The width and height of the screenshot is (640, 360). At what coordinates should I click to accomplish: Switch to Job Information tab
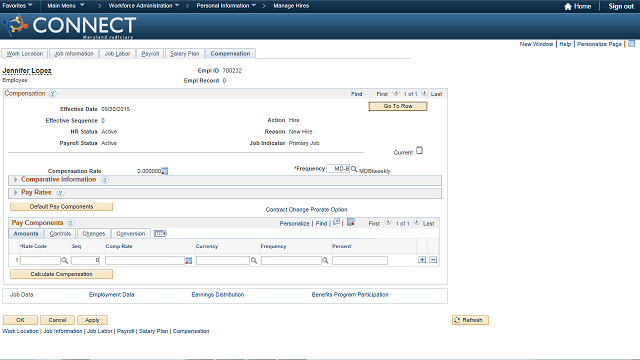point(73,53)
